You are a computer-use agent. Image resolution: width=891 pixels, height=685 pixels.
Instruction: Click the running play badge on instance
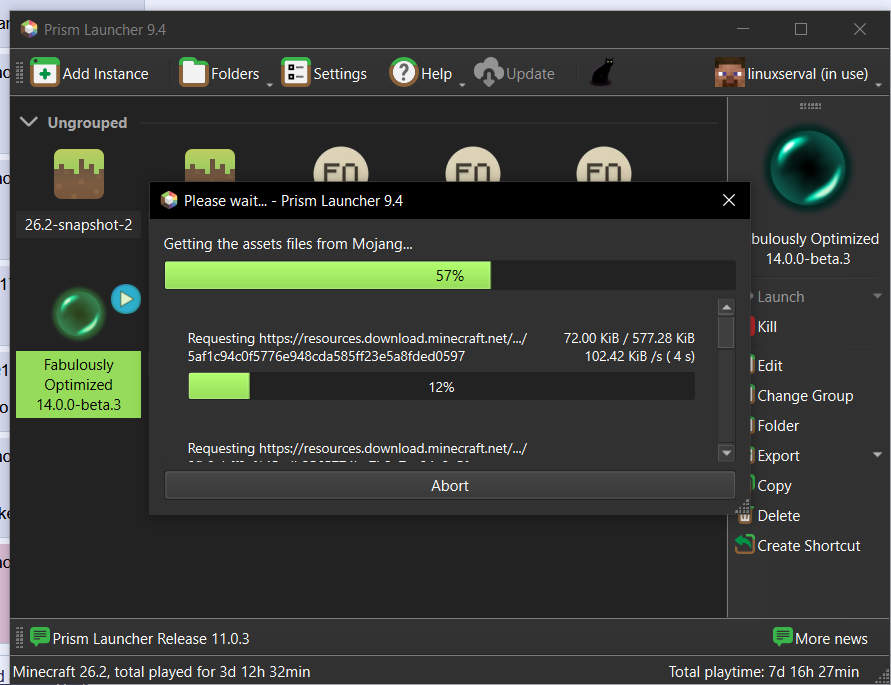pos(126,299)
